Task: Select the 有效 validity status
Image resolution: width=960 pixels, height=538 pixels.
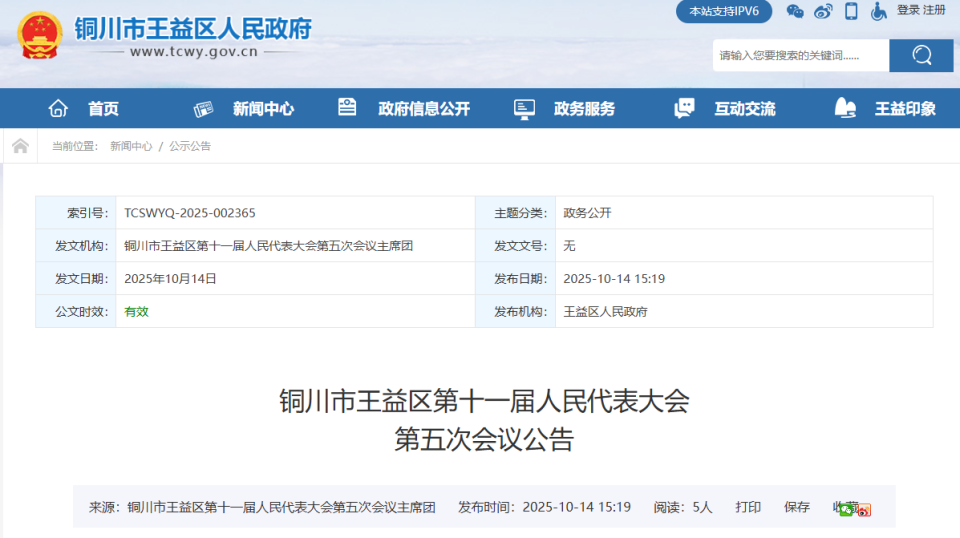Action: (137, 312)
